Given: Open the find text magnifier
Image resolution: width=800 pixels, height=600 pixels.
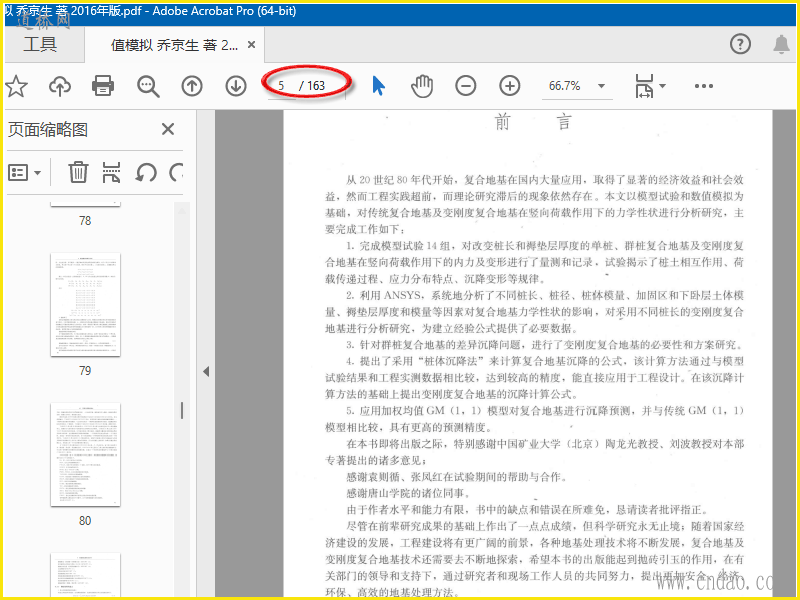Looking at the screenshot, I should [148, 86].
